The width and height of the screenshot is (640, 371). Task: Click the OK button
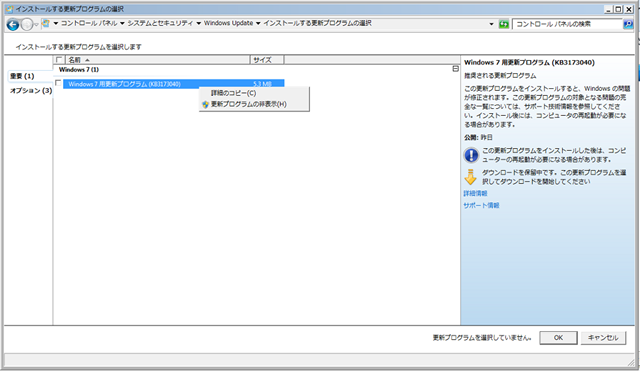(x=558, y=338)
